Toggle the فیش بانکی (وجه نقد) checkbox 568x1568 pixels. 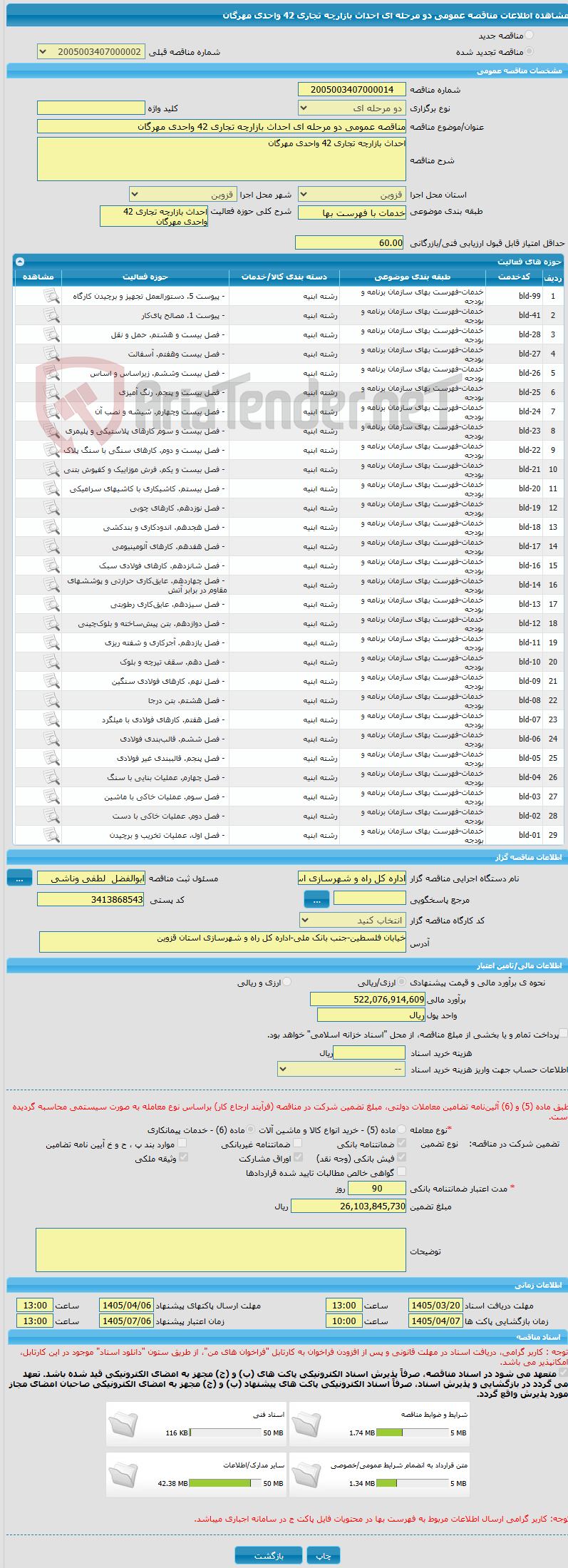coord(401,1157)
